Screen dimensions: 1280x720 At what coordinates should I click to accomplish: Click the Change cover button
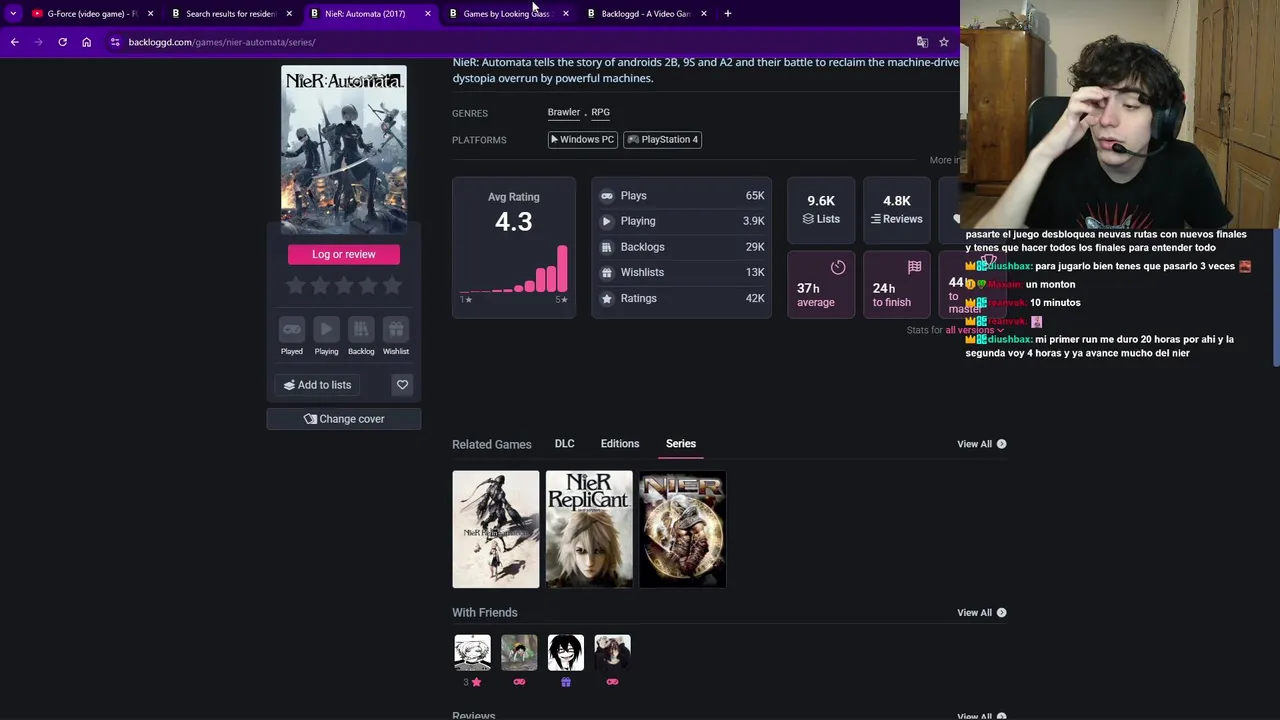344,419
